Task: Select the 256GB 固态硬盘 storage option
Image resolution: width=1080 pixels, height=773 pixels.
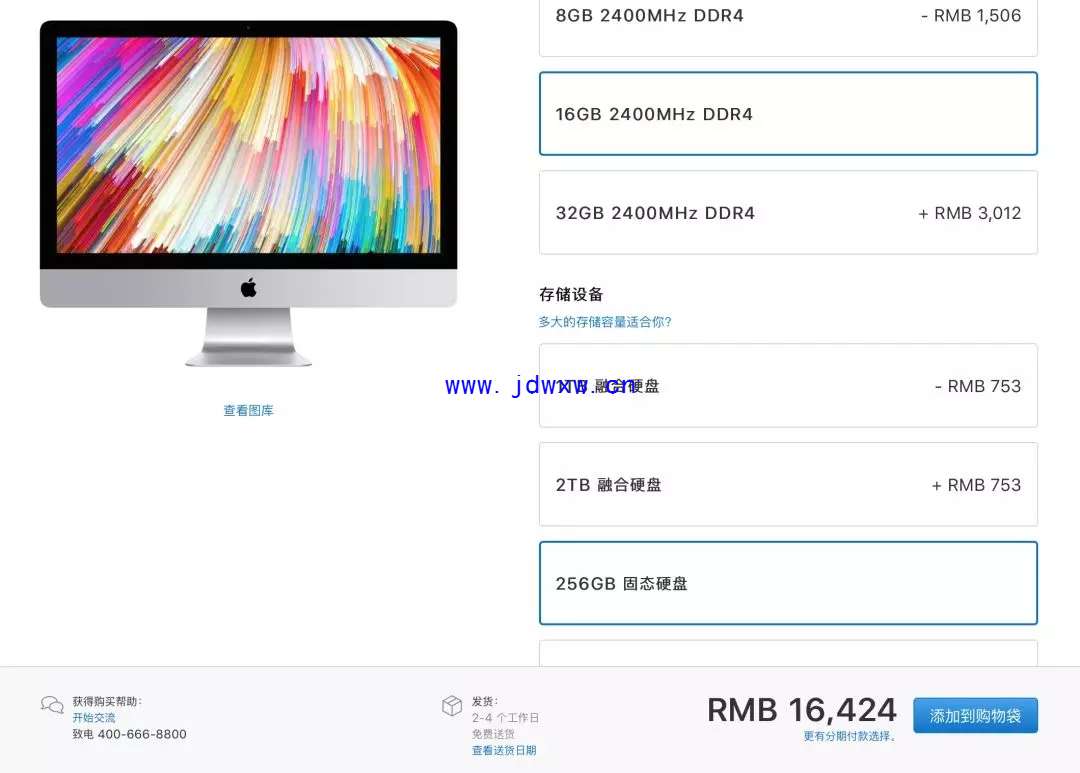Action: [788, 584]
